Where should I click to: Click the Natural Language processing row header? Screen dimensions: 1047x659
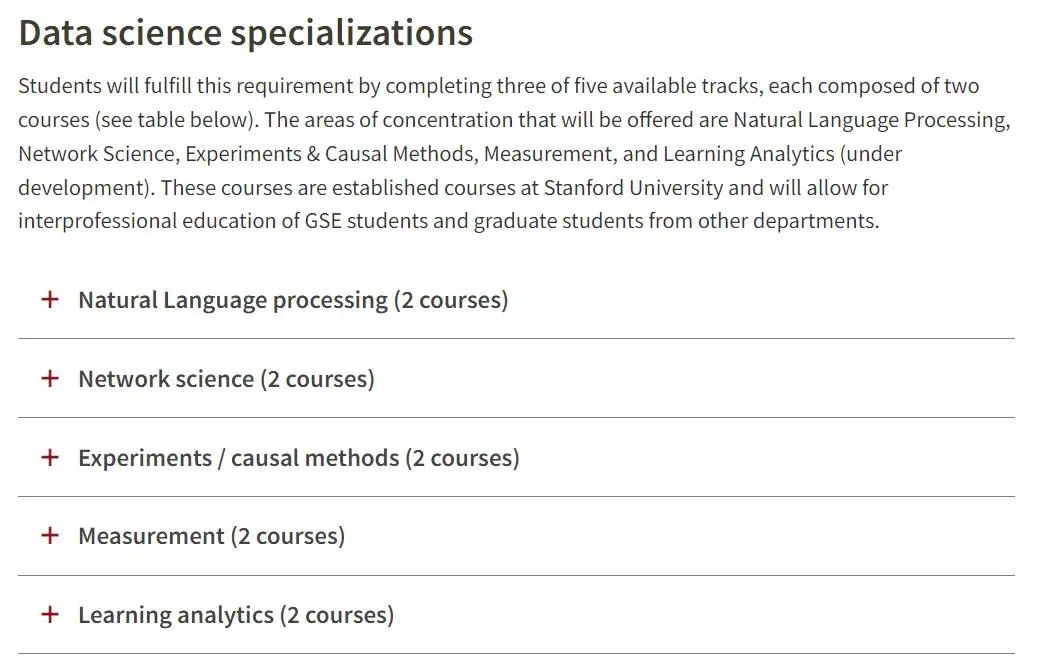click(x=290, y=299)
